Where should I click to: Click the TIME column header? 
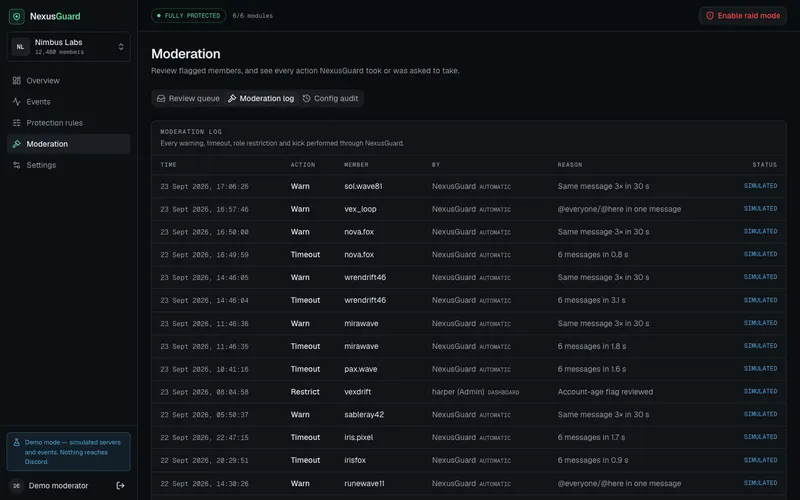[168, 165]
